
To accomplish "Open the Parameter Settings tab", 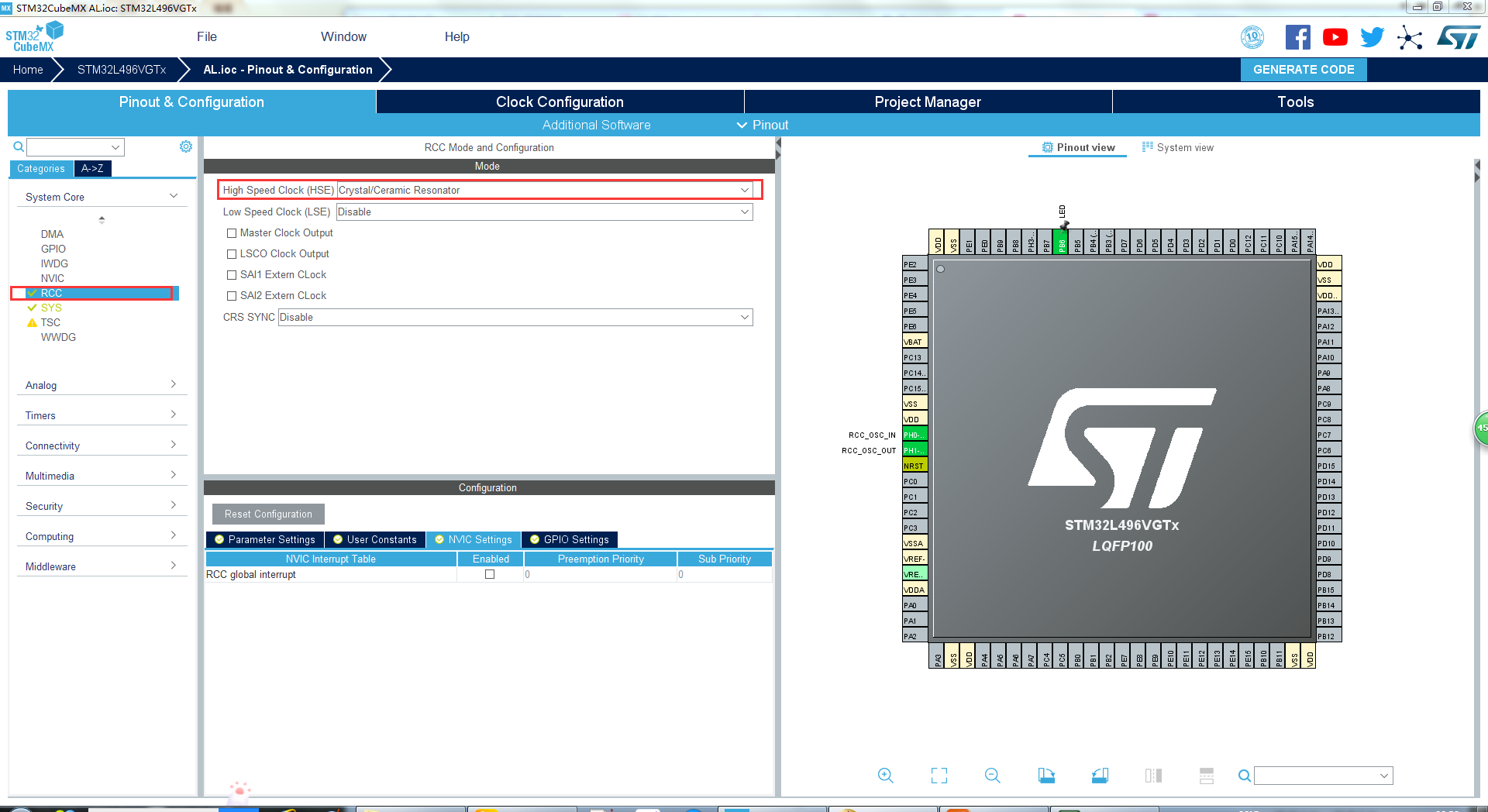I will click(264, 539).
